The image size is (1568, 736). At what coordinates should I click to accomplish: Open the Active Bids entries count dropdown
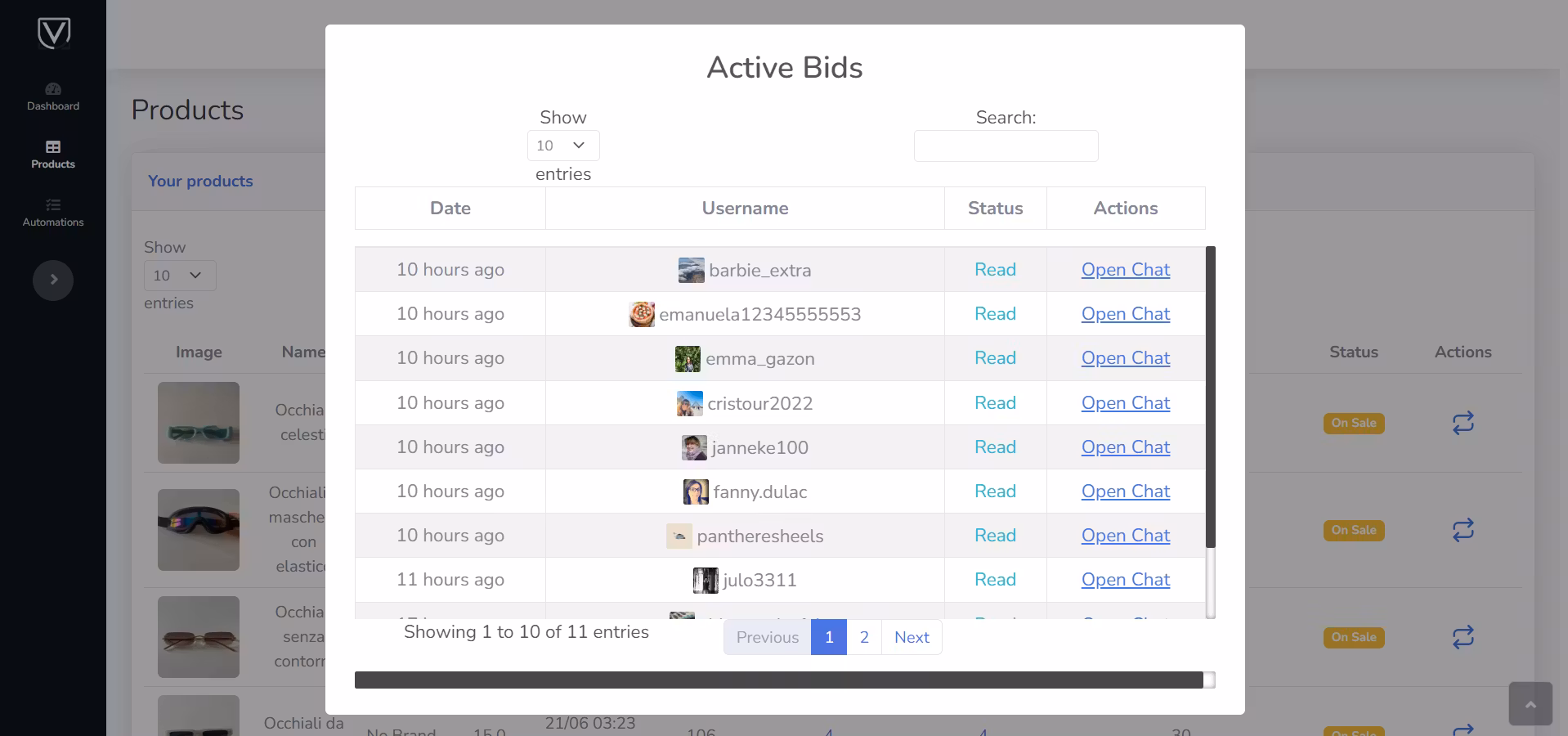point(562,146)
